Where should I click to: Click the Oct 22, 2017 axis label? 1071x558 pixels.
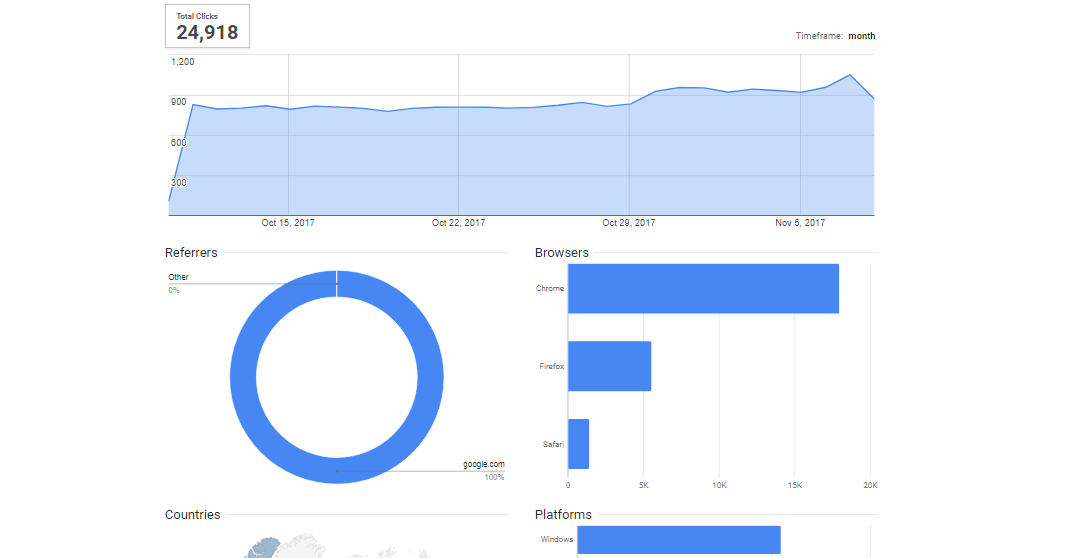tap(458, 223)
